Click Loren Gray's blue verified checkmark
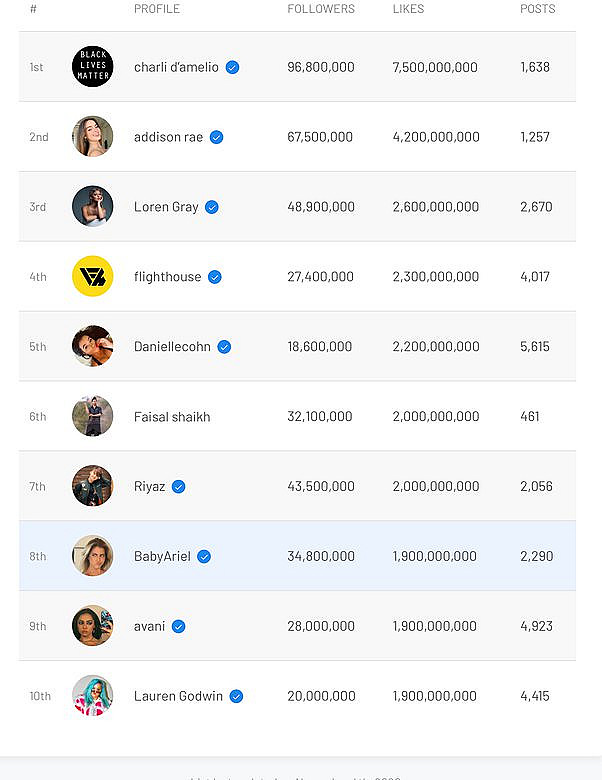 tap(212, 207)
